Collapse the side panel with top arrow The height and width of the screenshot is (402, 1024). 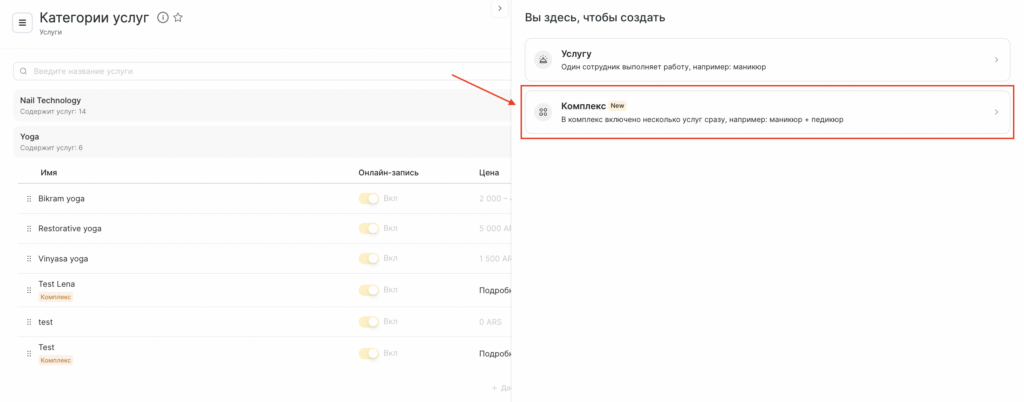click(x=499, y=9)
